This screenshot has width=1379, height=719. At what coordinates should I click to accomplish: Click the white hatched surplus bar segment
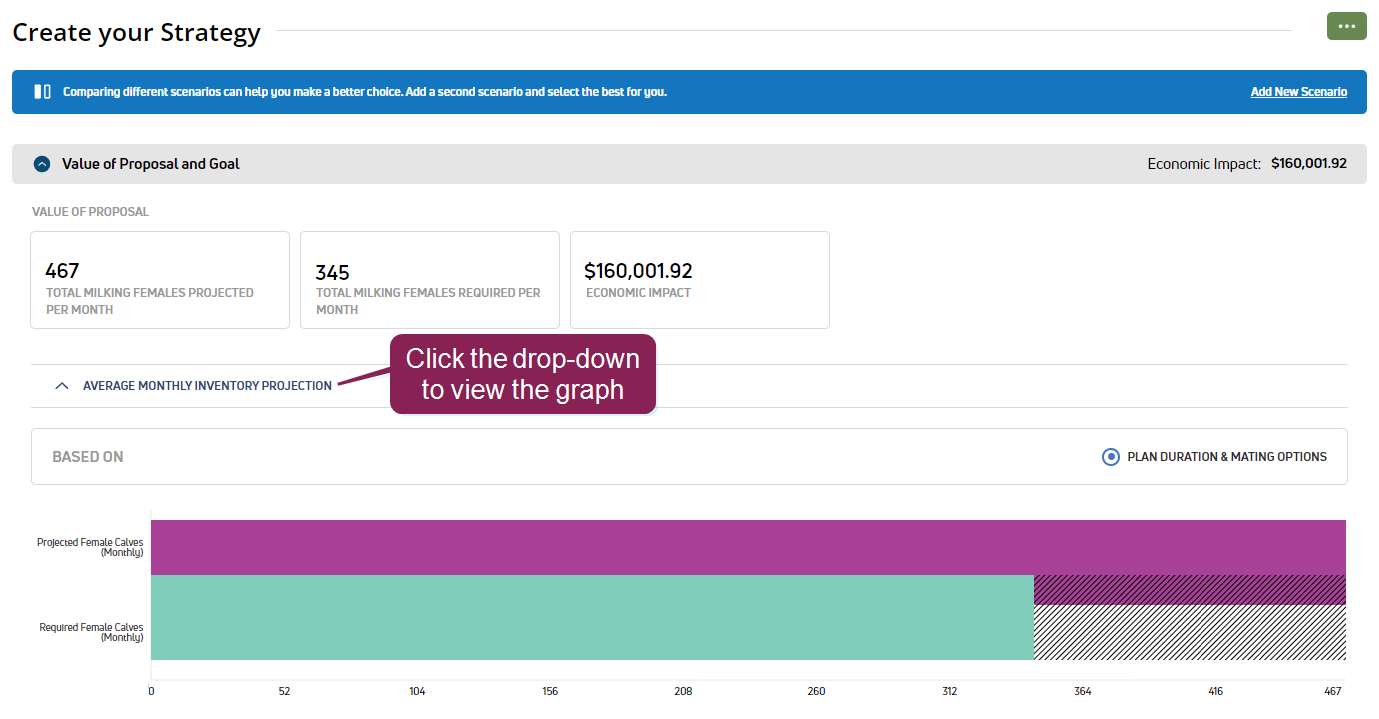[x=1189, y=632]
